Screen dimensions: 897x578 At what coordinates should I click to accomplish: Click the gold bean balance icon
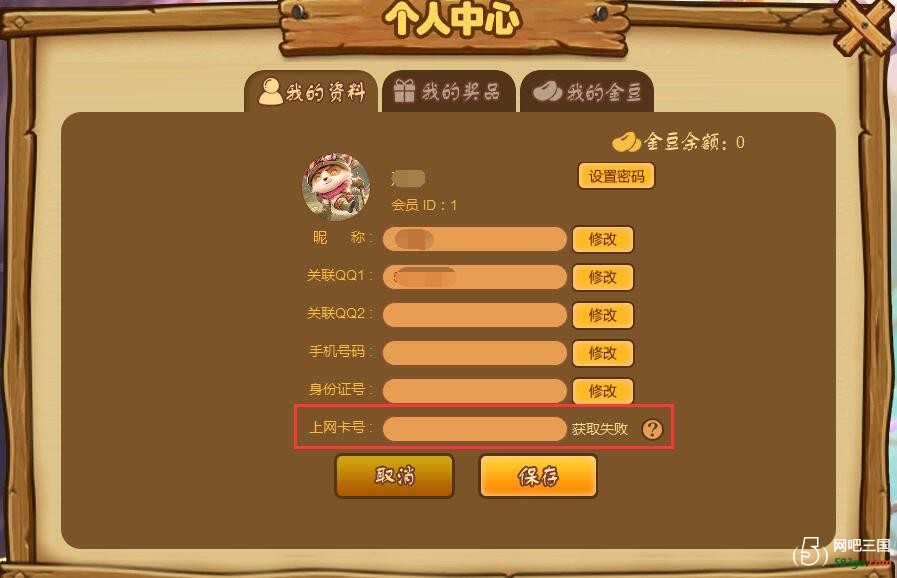626,142
